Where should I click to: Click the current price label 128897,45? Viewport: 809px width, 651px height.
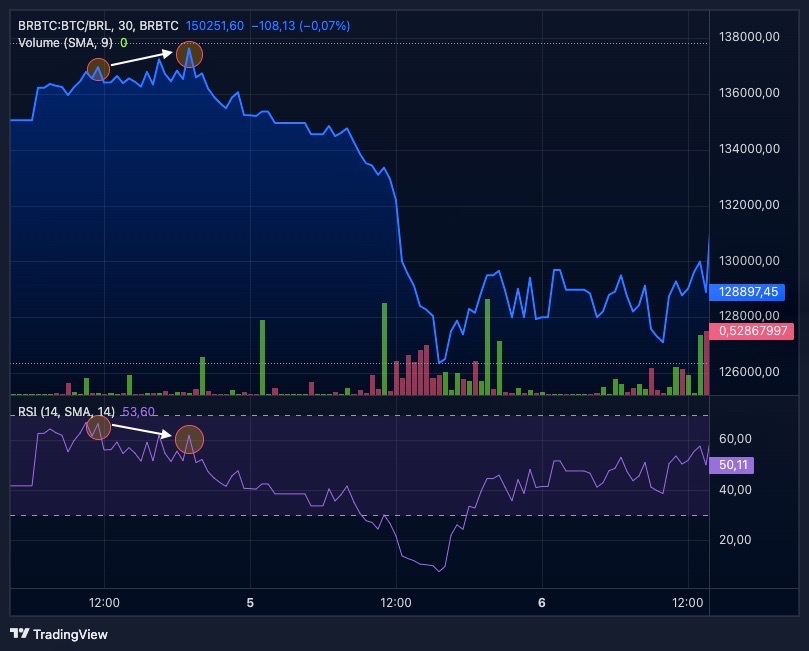click(748, 292)
